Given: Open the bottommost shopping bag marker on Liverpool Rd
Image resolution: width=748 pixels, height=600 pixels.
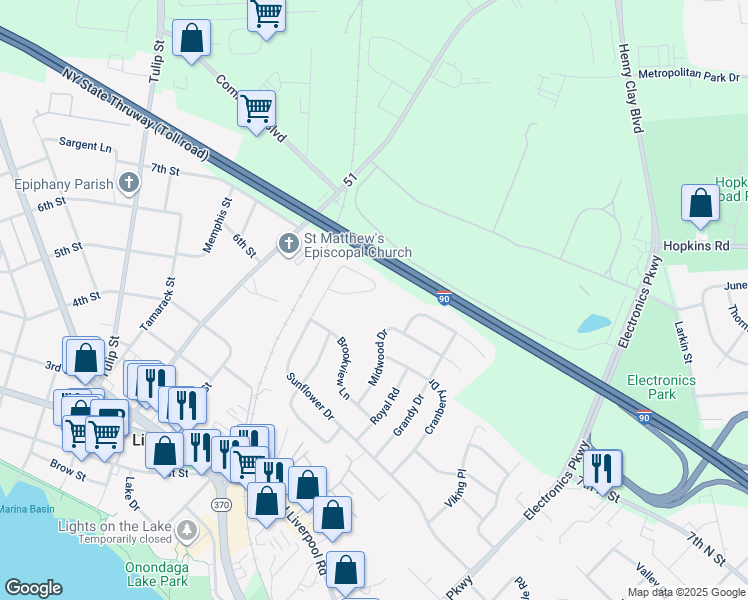Looking at the screenshot, I should coord(345,570).
